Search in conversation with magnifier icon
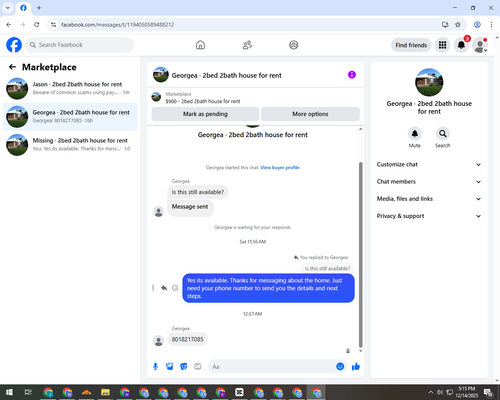This screenshot has width=500, height=400. [443, 134]
